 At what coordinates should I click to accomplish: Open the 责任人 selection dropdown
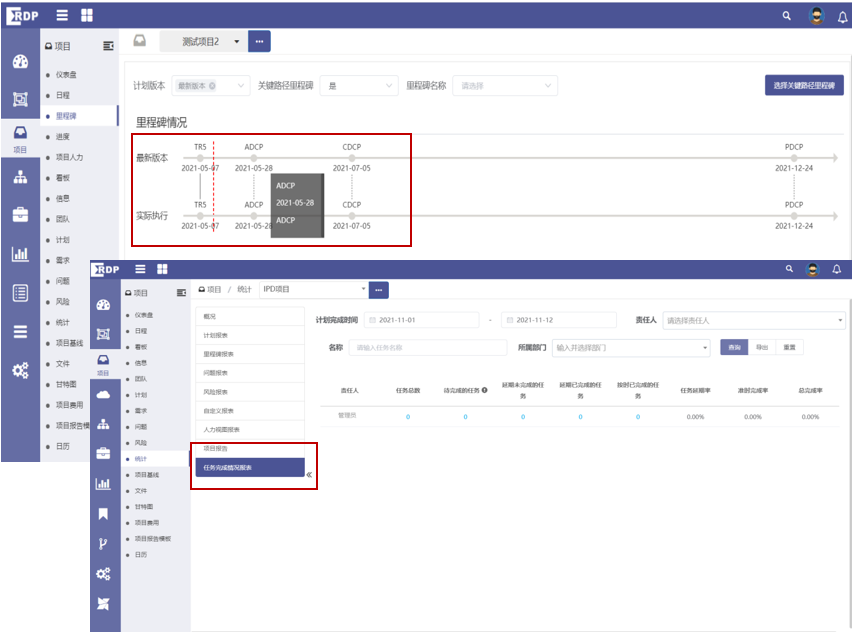tap(755, 320)
